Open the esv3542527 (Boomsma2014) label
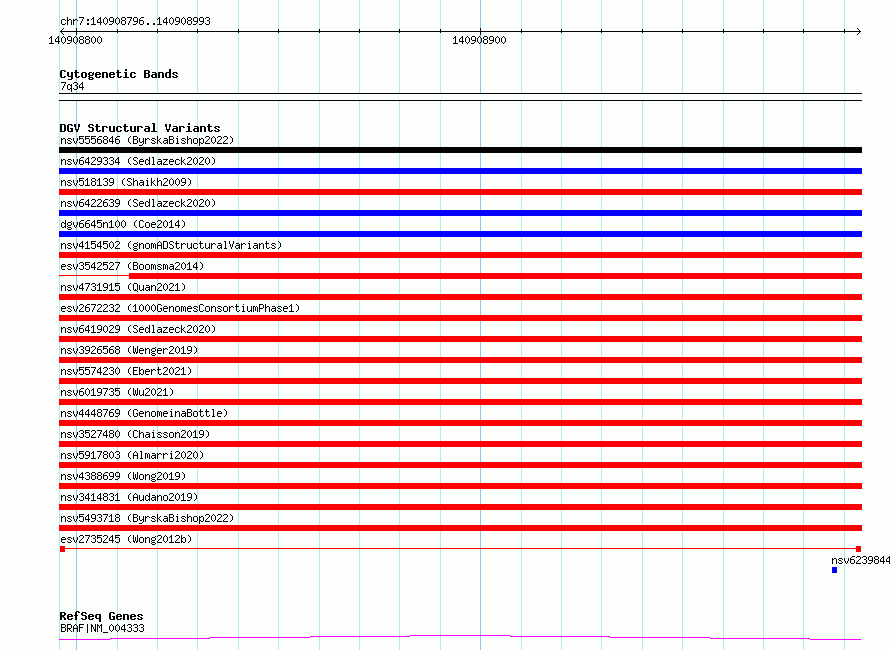The image size is (890, 650). 132,266
